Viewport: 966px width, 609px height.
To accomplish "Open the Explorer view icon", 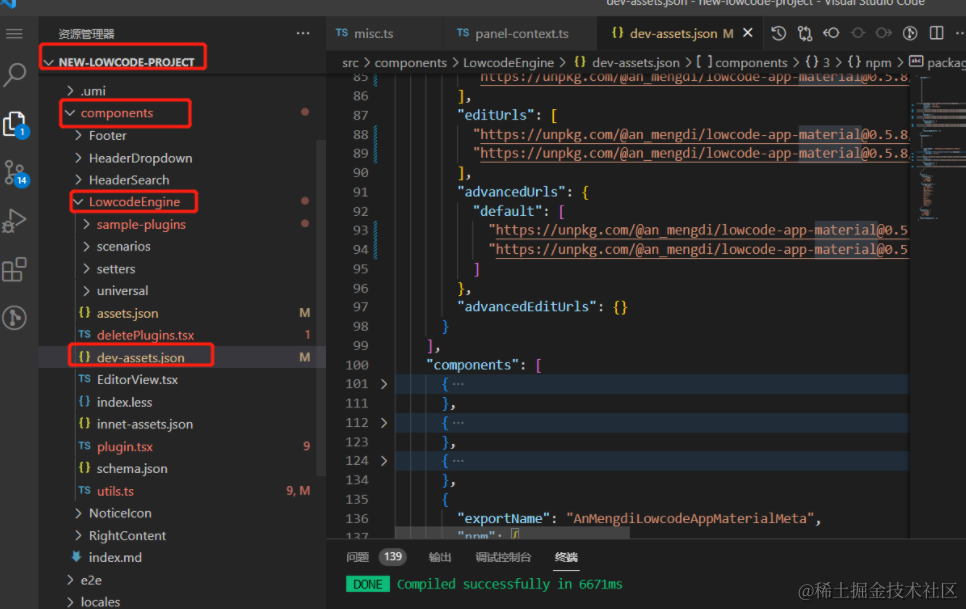I will [14, 124].
